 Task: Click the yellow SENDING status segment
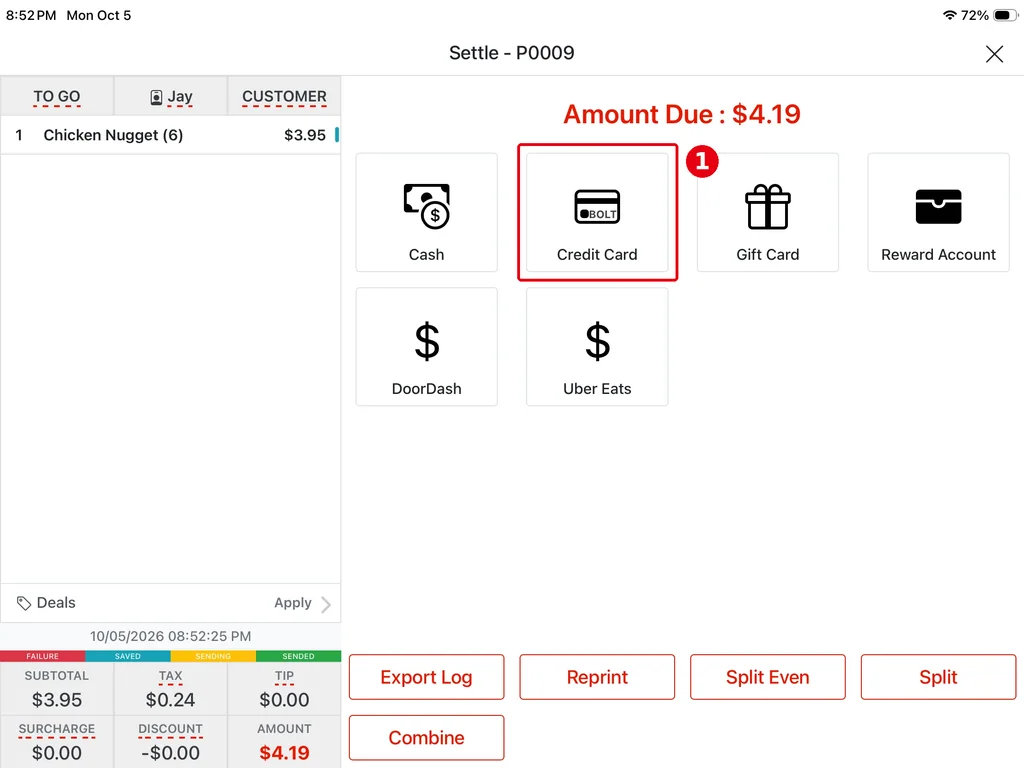tap(213, 656)
